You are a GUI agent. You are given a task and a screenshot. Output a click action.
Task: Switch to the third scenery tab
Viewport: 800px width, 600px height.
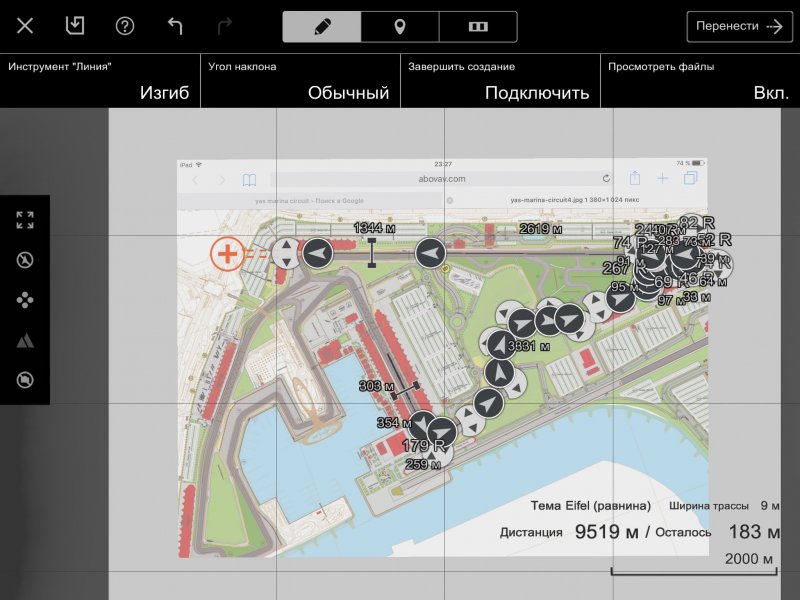tap(478, 27)
